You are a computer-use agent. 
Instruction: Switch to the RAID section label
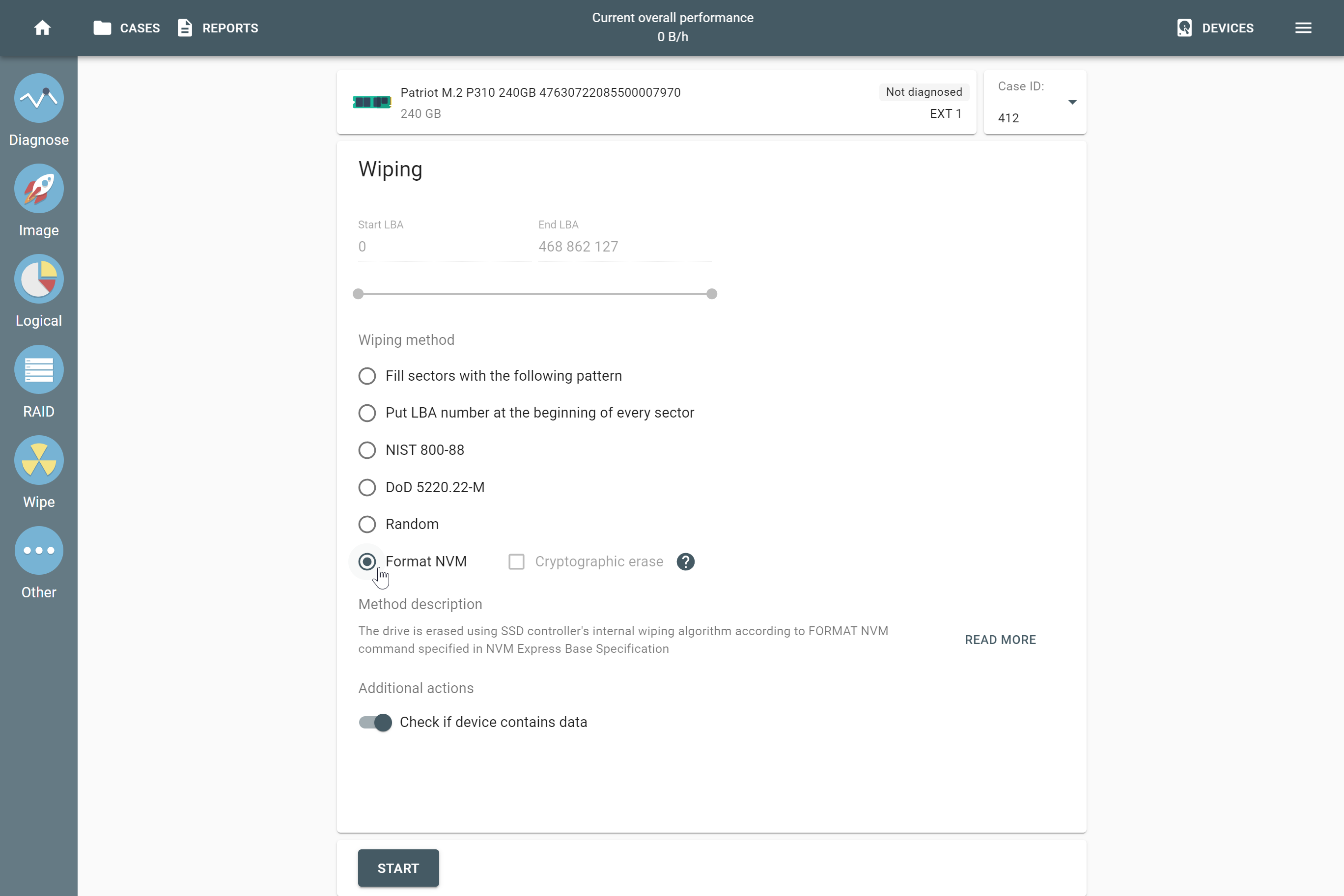coord(39,412)
